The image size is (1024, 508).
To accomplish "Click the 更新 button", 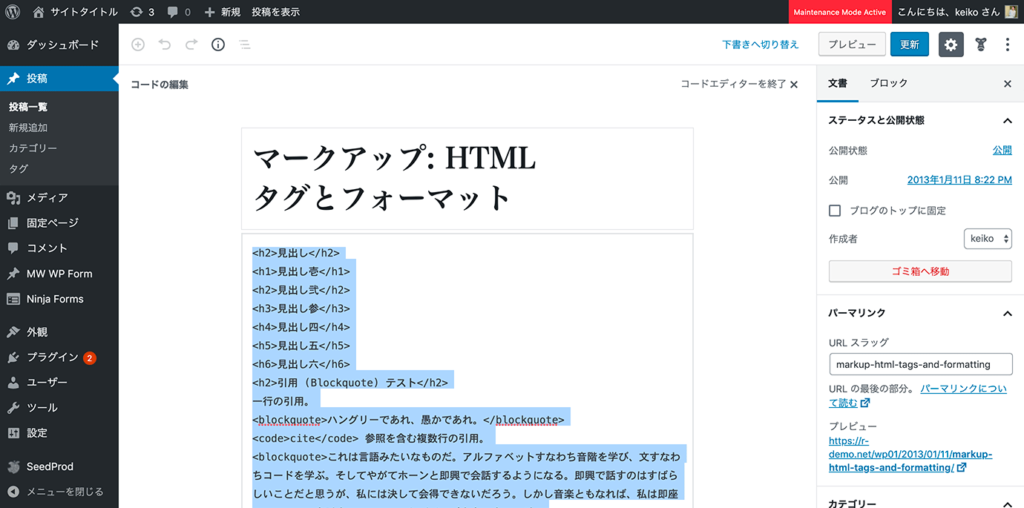I will click(910, 44).
